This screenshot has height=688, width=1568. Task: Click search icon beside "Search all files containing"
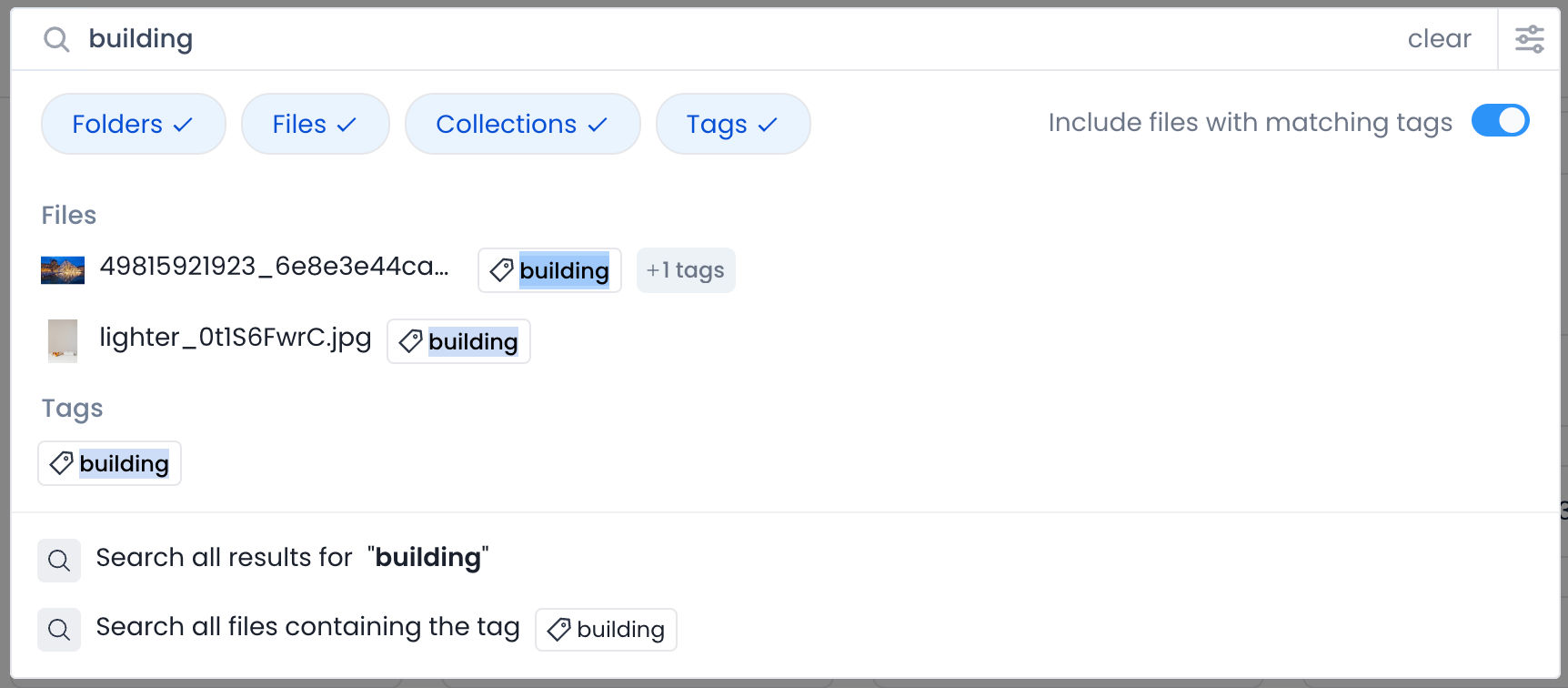click(59, 630)
